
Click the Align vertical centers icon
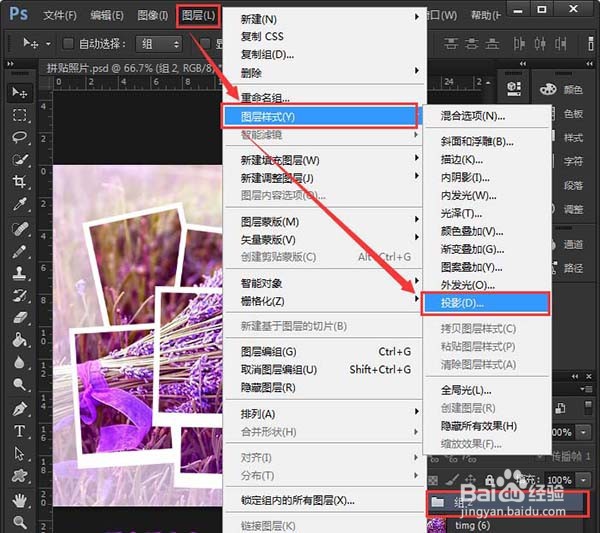coord(471,44)
